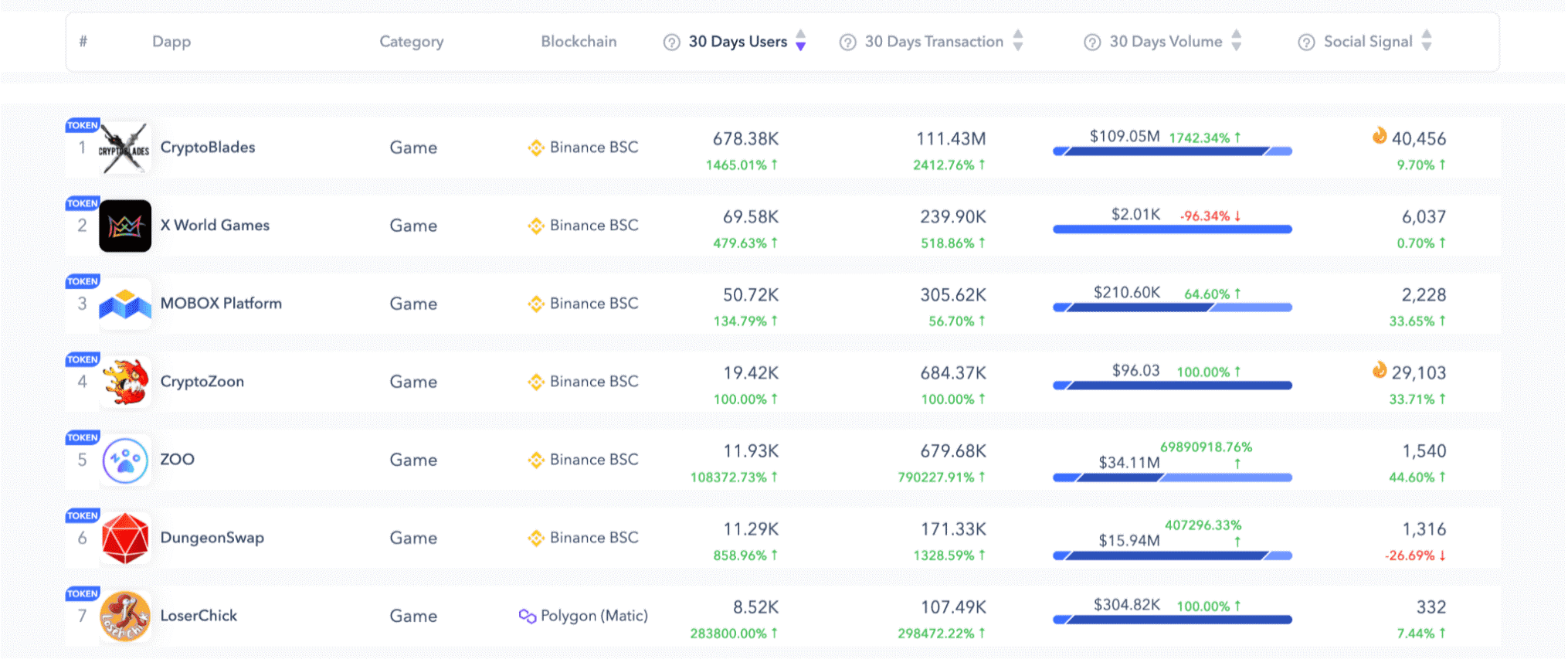The width and height of the screenshot is (1568, 666).
Task: Click the Binance icon in MOBOX Platform row
Action: pos(536,304)
